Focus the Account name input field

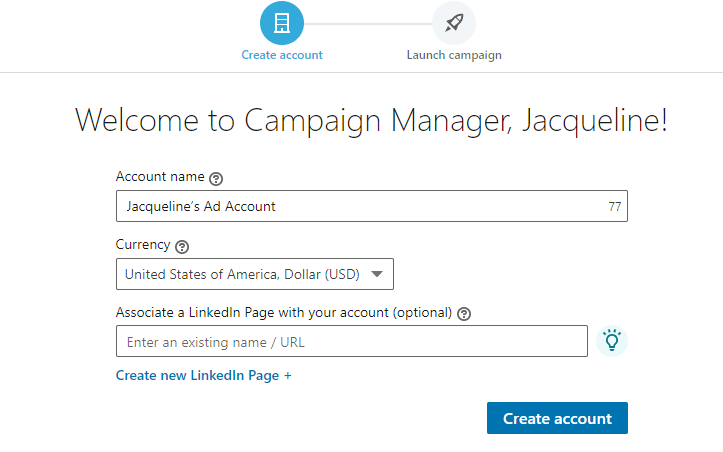372,206
